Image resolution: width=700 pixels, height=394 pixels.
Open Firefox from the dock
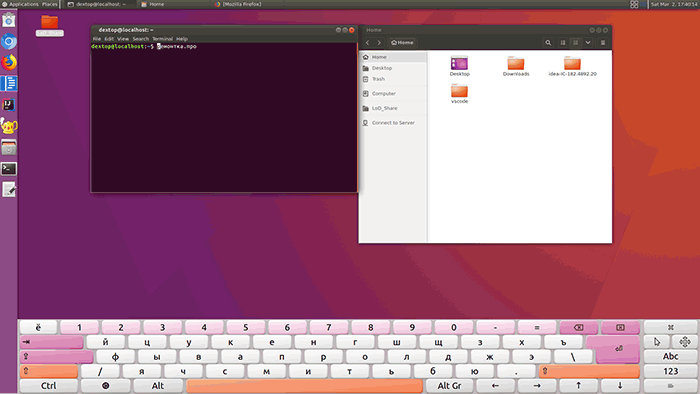(8, 62)
